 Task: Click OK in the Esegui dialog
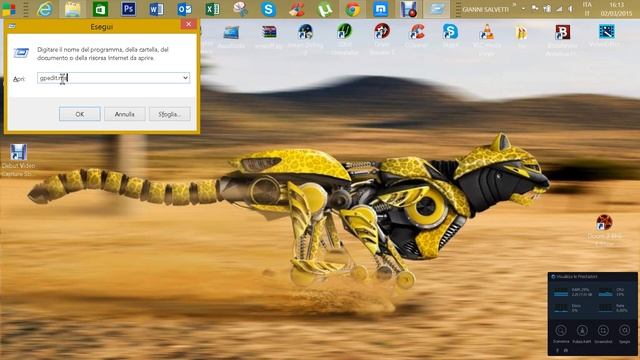click(x=80, y=114)
